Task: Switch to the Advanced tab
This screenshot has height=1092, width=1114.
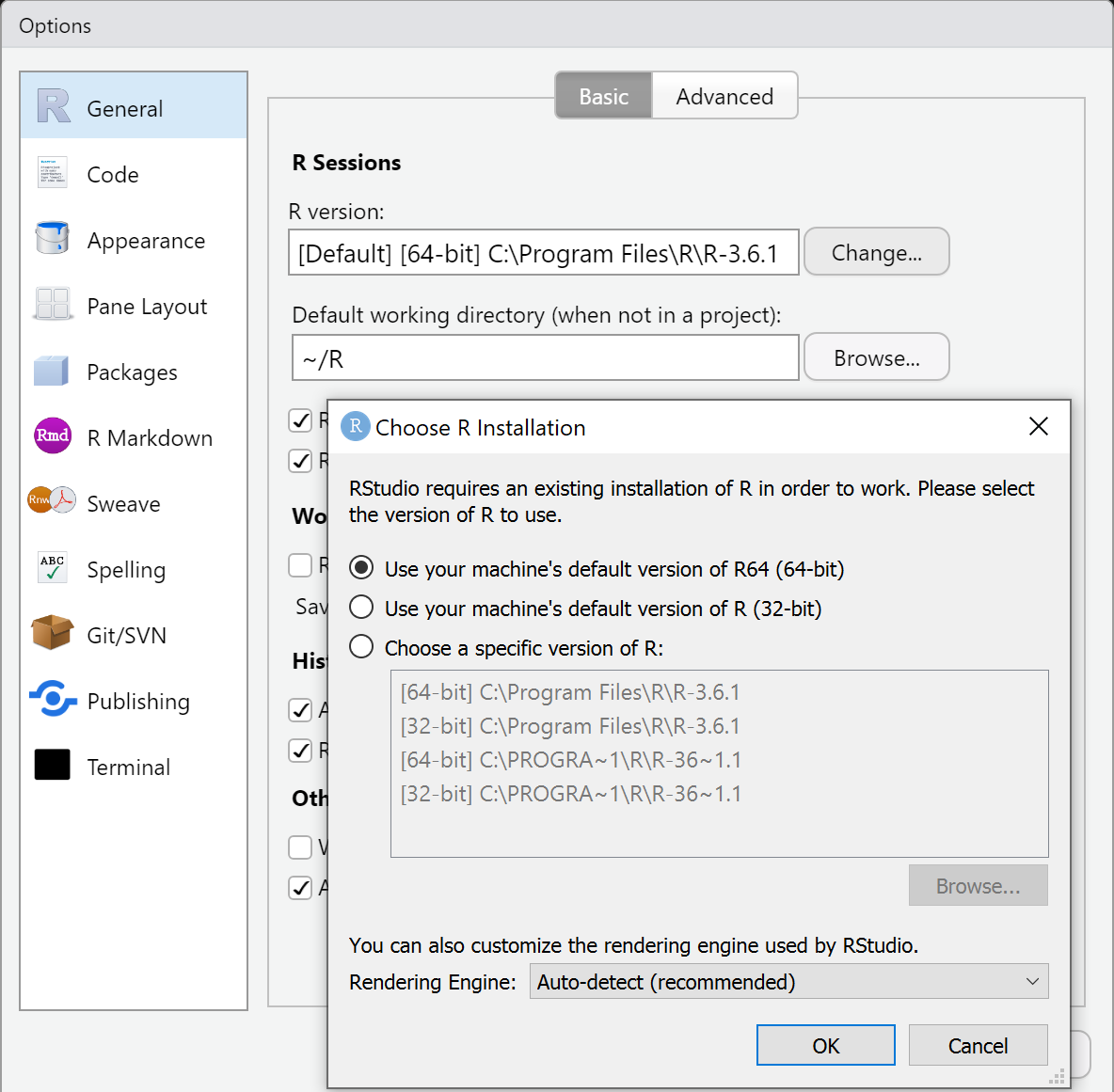Action: tap(724, 96)
